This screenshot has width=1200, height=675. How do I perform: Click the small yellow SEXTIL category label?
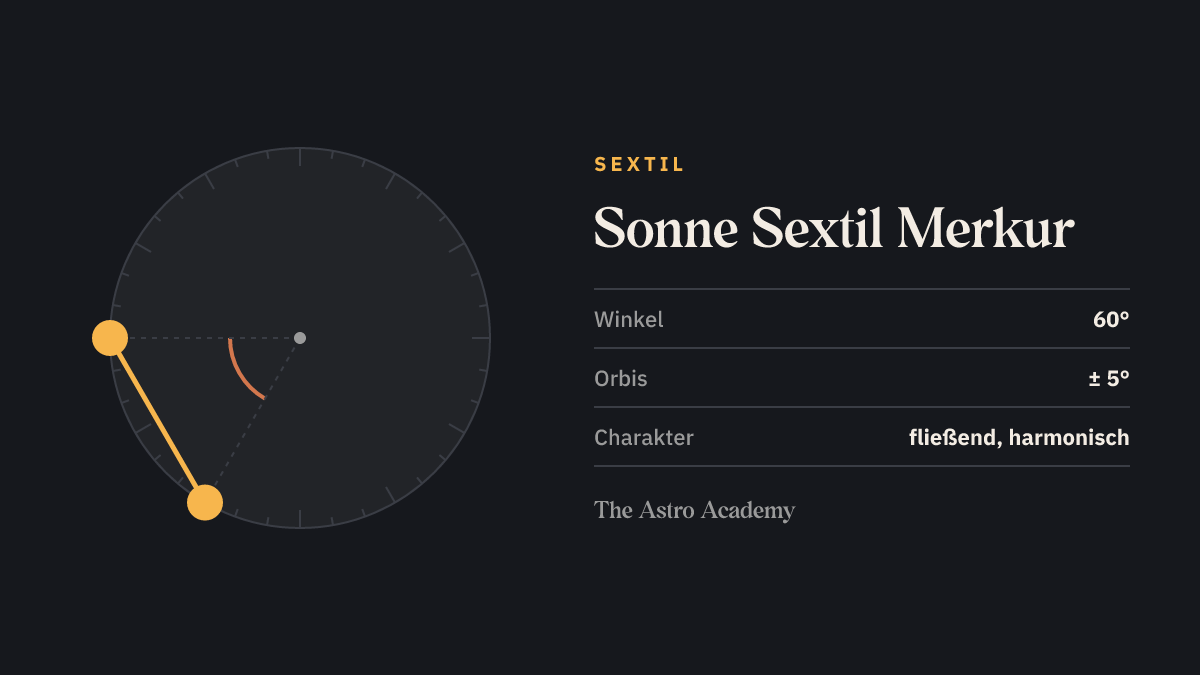tap(640, 165)
